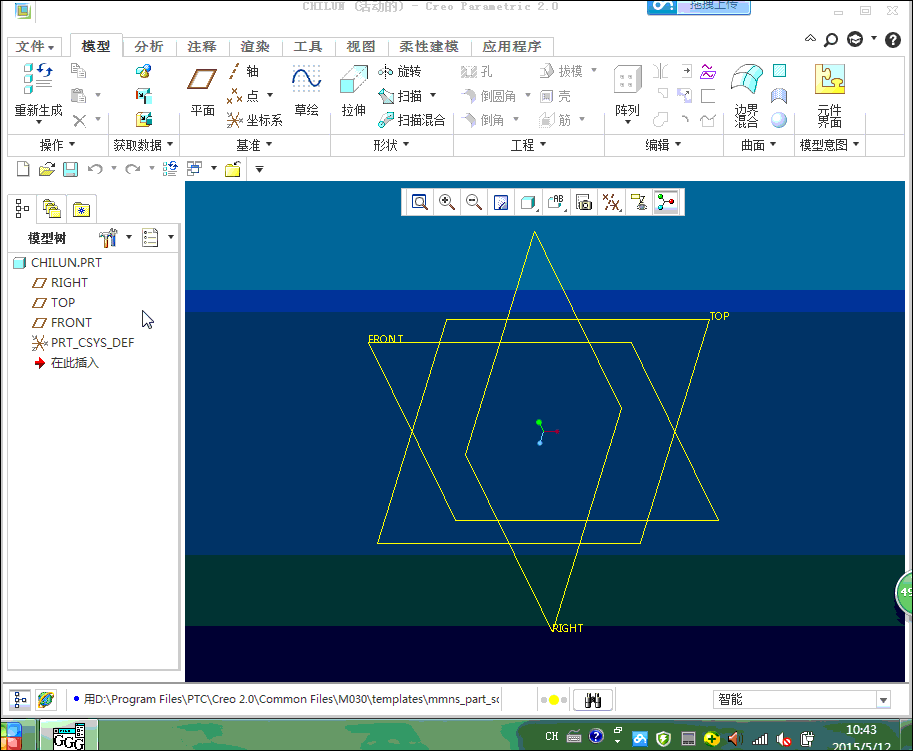Image resolution: width=913 pixels, height=751 pixels.
Task: Click the Undo arrow icon
Action: click(95, 169)
